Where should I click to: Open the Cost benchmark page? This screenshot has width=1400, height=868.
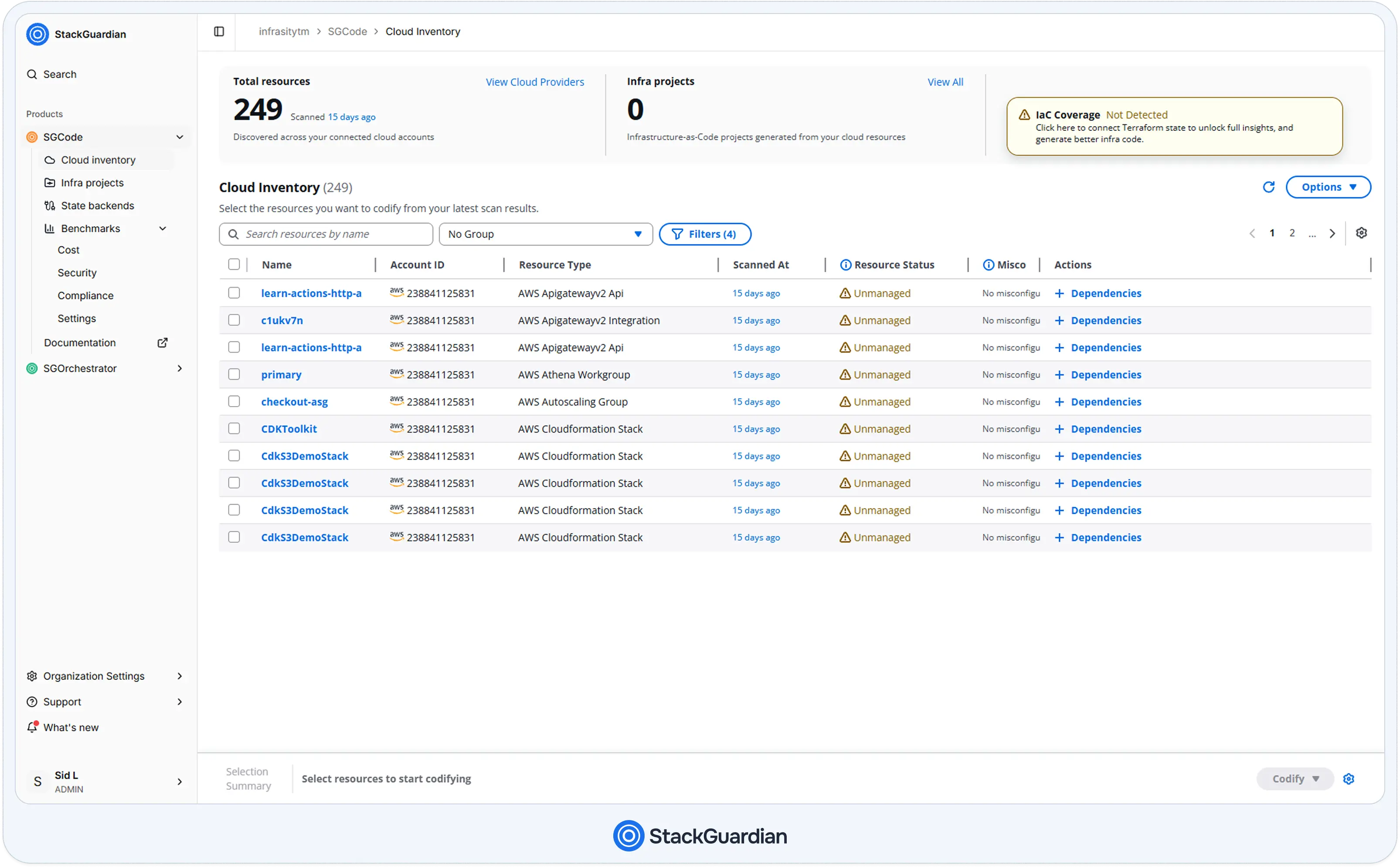[68, 250]
